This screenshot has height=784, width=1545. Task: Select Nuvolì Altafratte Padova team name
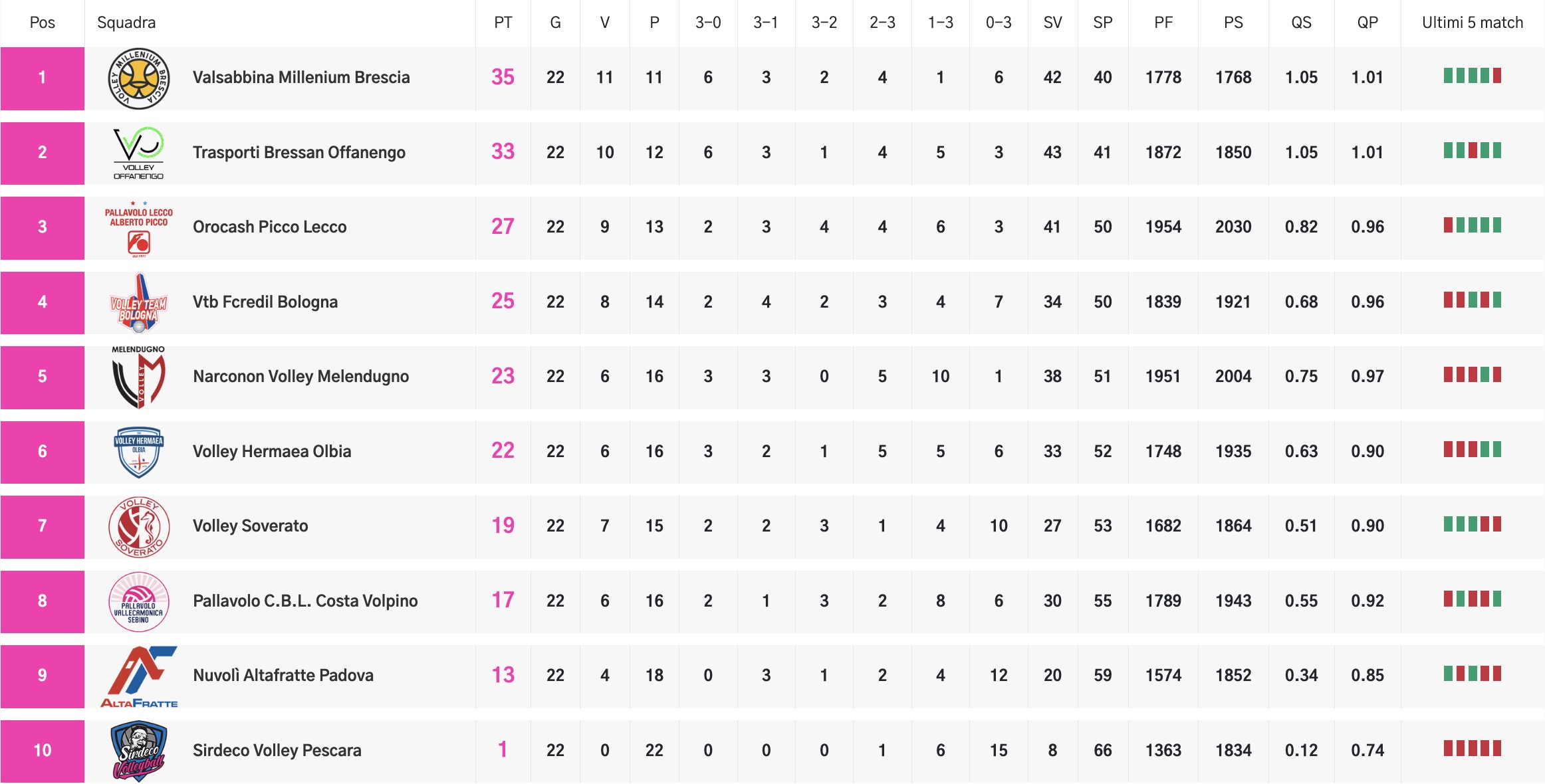pyautogui.click(x=283, y=676)
